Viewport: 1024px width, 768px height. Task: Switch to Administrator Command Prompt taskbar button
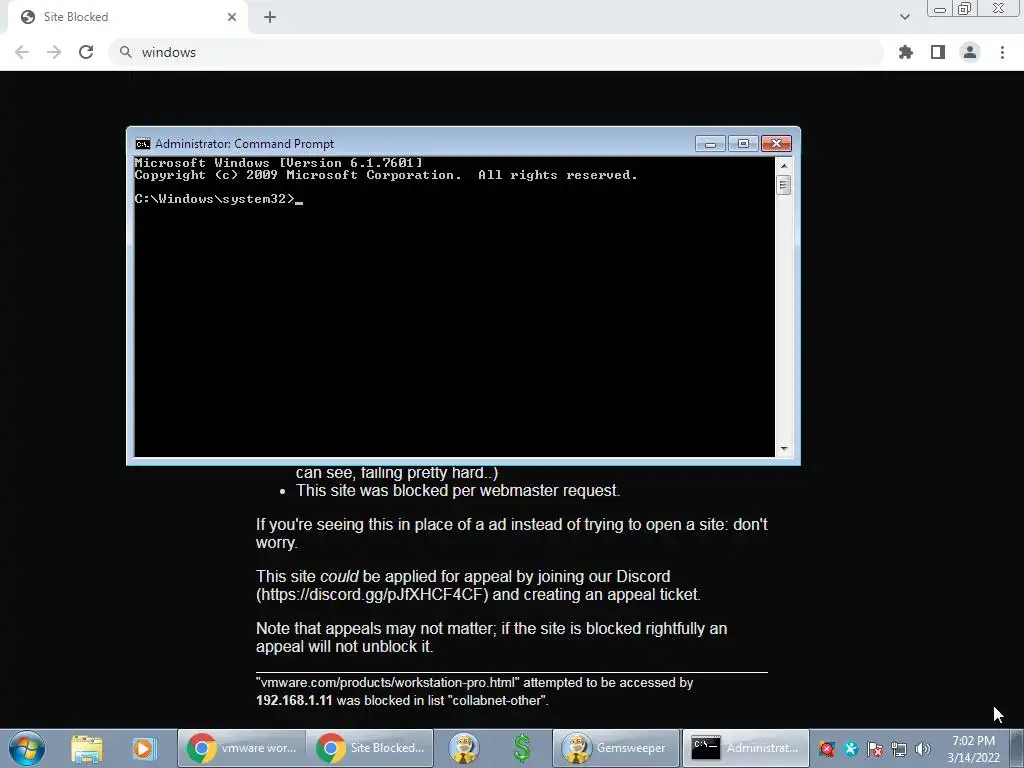point(745,748)
